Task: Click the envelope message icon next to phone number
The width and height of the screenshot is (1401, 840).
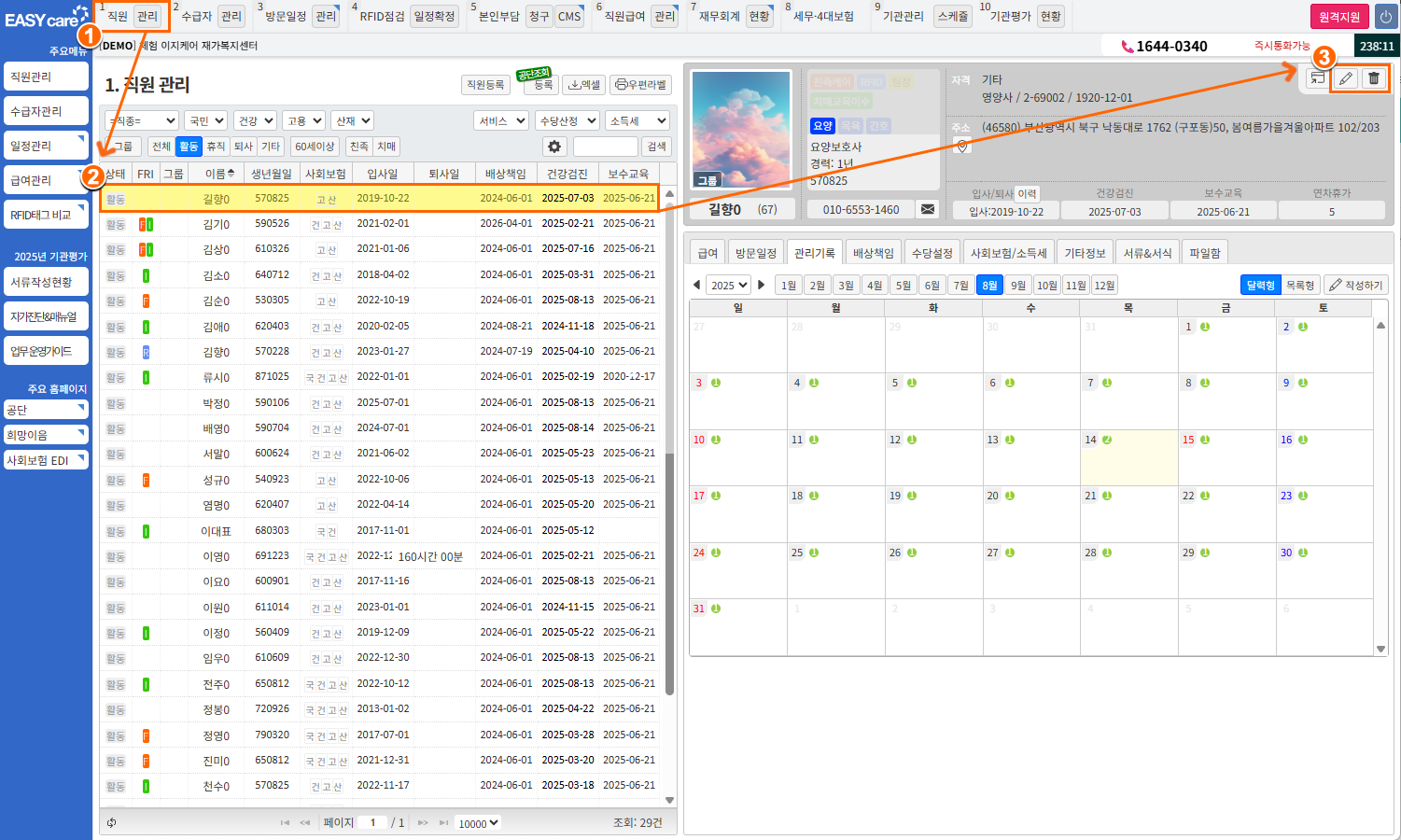Action: (928, 209)
